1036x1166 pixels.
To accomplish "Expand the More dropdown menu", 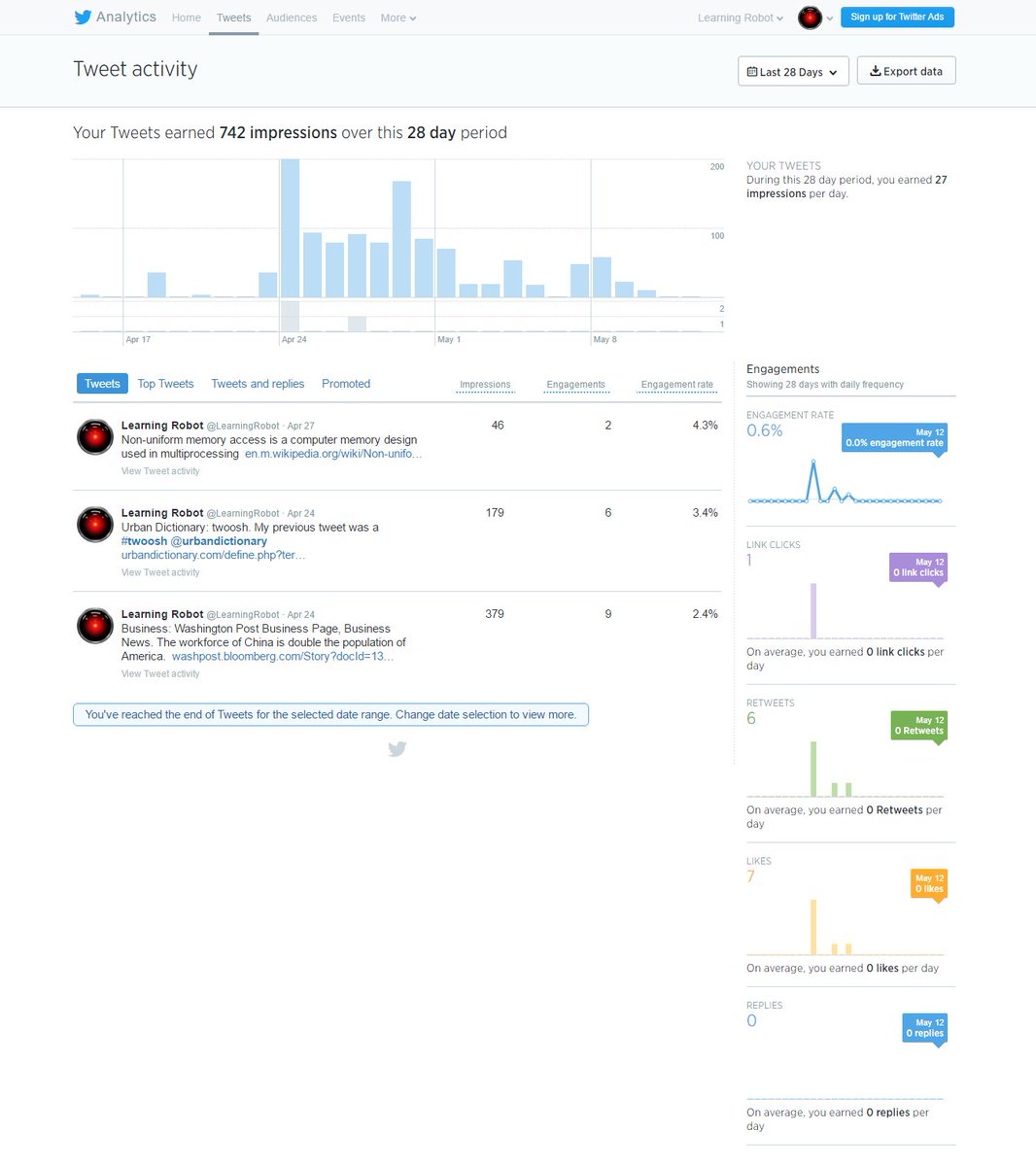I will click(x=398, y=17).
